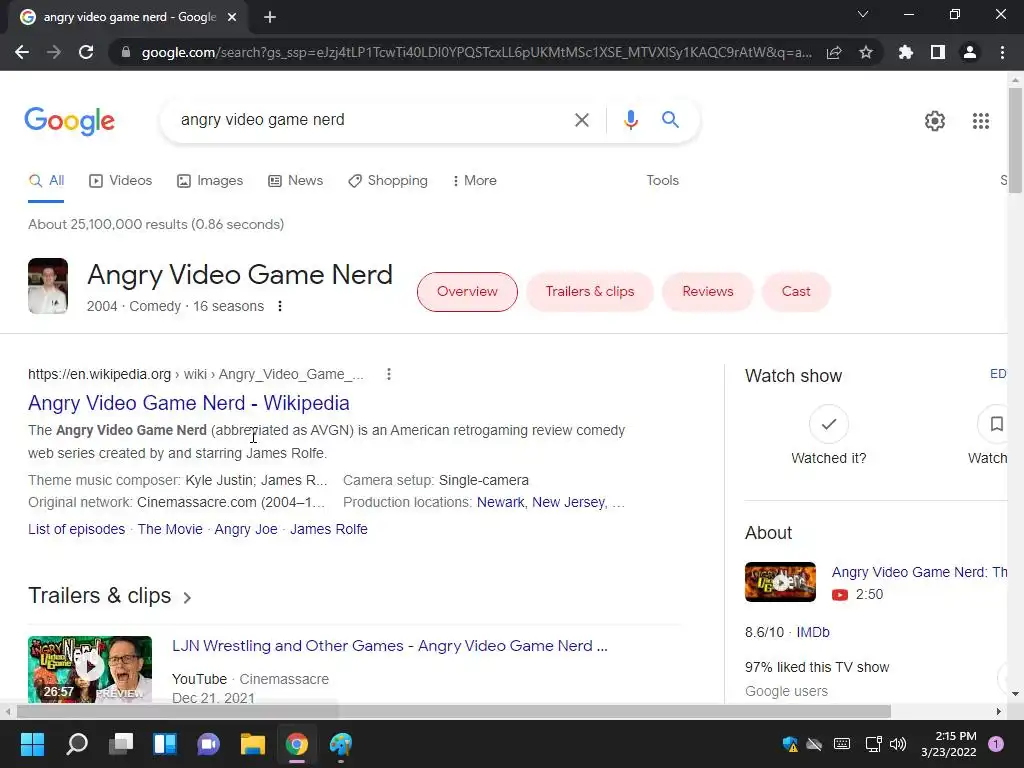The width and height of the screenshot is (1024, 768).
Task: Open the Windows Start menu
Action: (32, 744)
